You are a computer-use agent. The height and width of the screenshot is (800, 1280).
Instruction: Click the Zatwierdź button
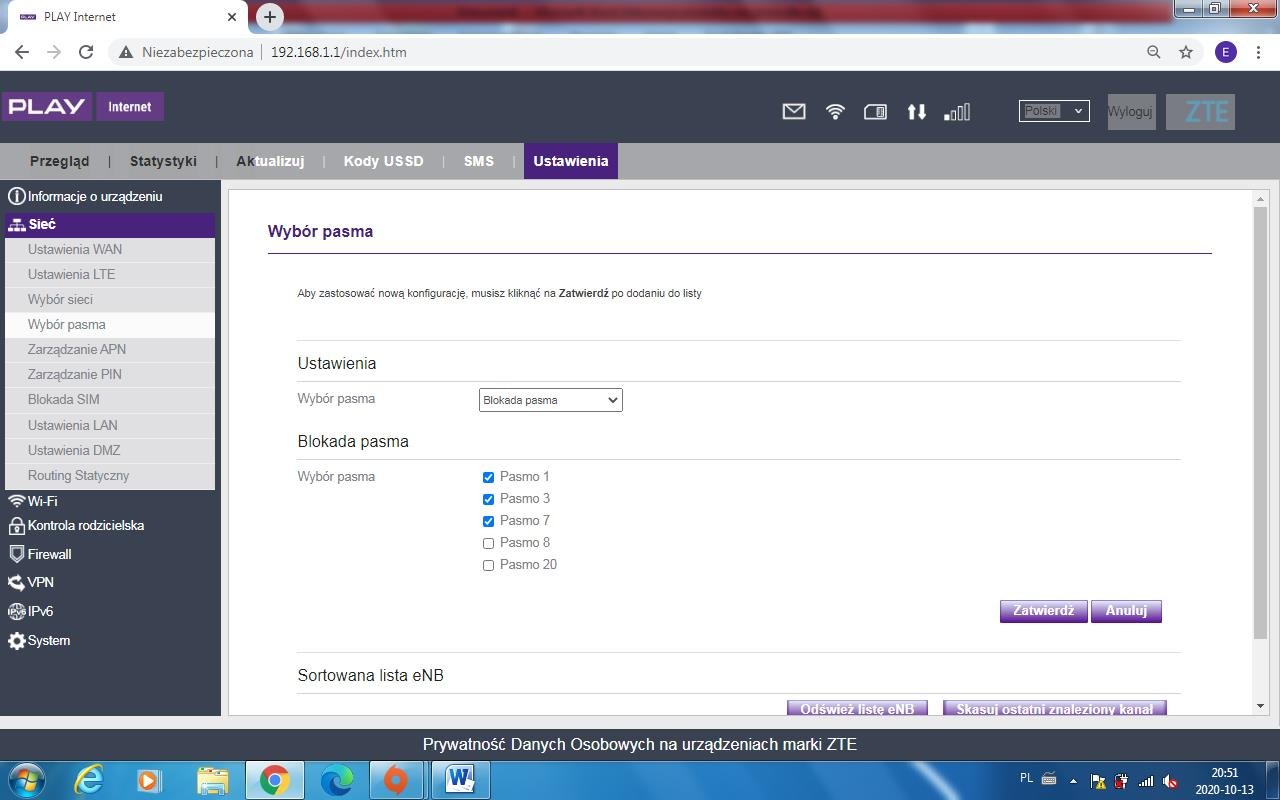tap(1043, 611)
